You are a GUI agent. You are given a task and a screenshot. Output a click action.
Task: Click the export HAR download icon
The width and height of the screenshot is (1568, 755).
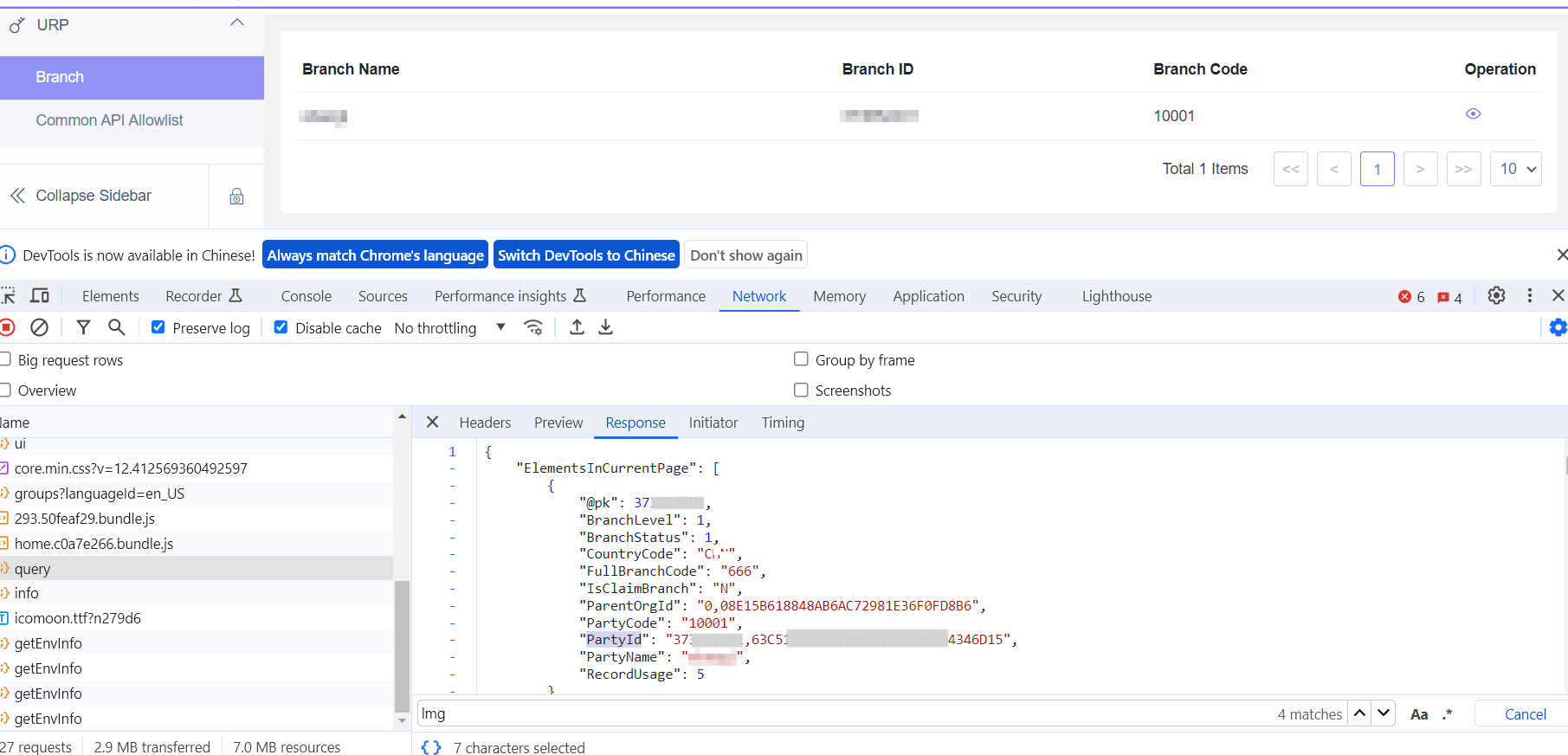(x=606, y=327)
